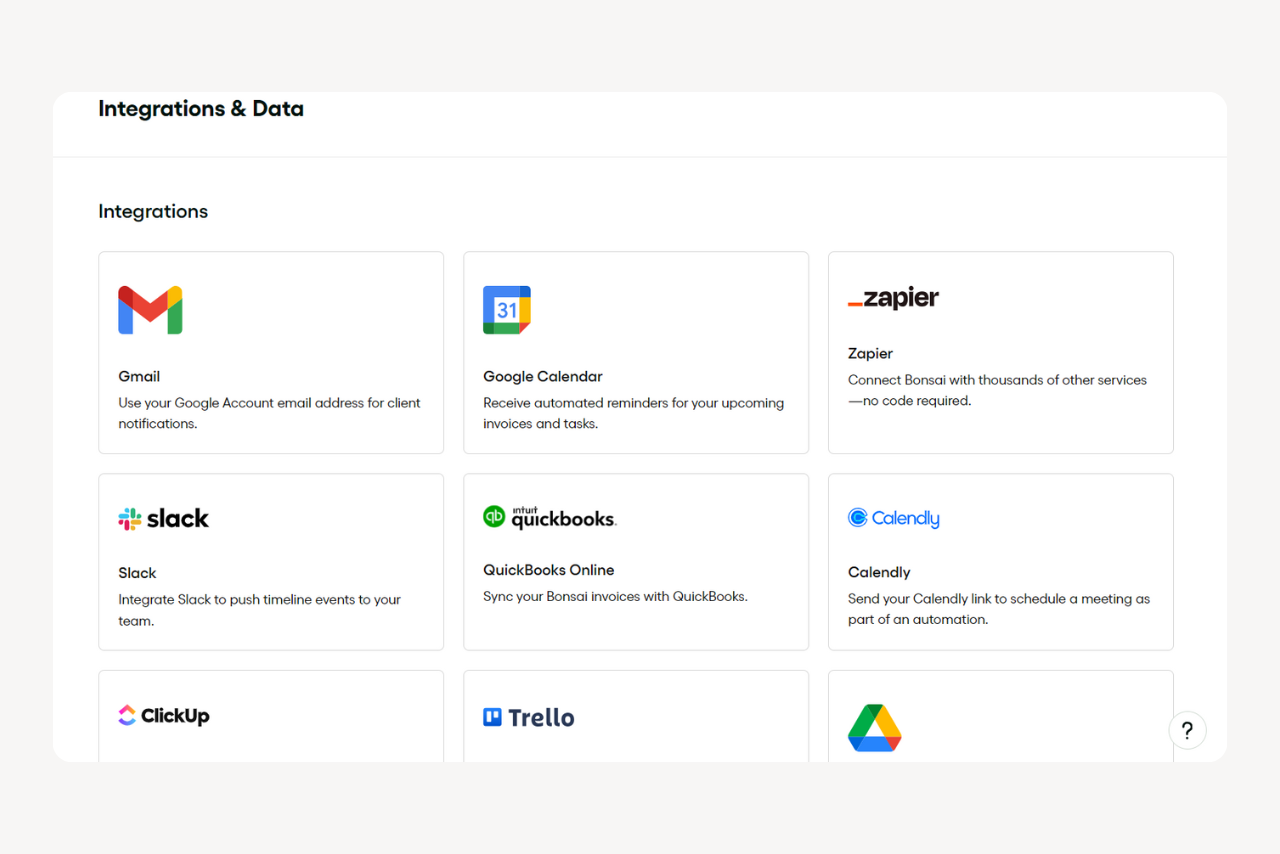Image resolution: width=1280 pixels, height=854 pixels.
Task: Open the Google Calendar integration title
Action: (x=543, y=376)
